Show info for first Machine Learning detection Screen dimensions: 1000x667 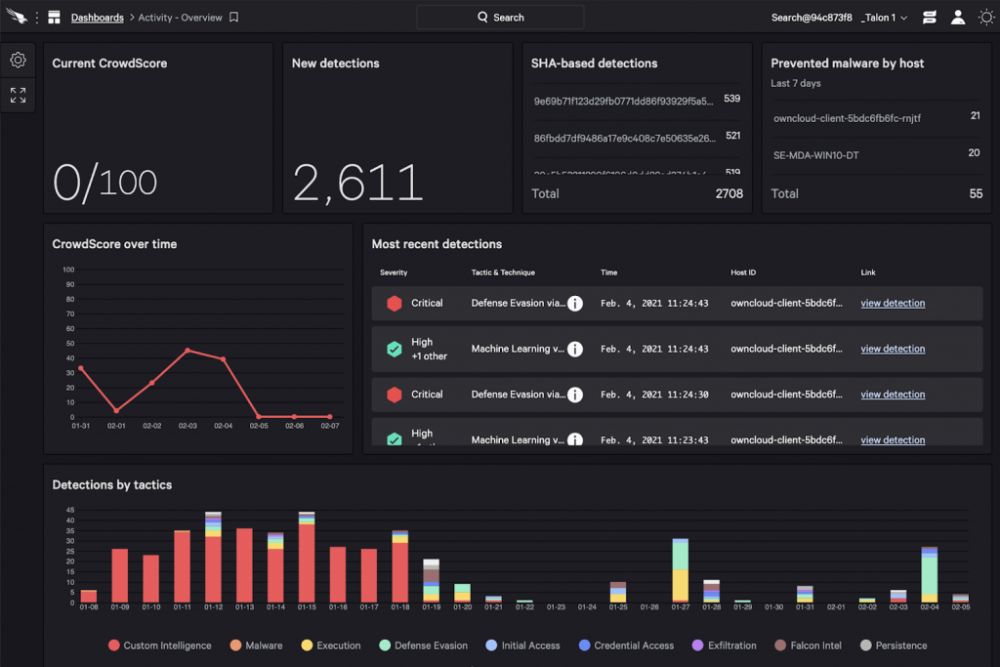pos(575,349)
